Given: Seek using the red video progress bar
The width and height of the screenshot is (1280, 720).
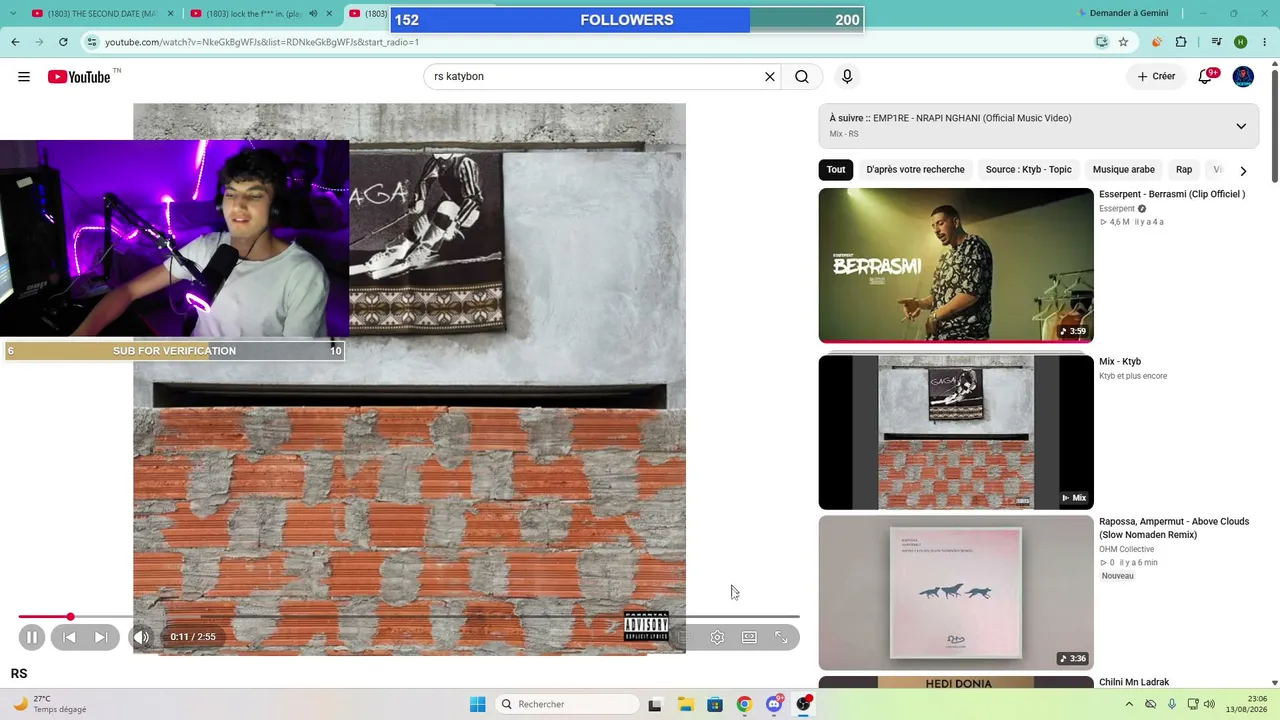Looking at the screenshot, I should (409, 617).
